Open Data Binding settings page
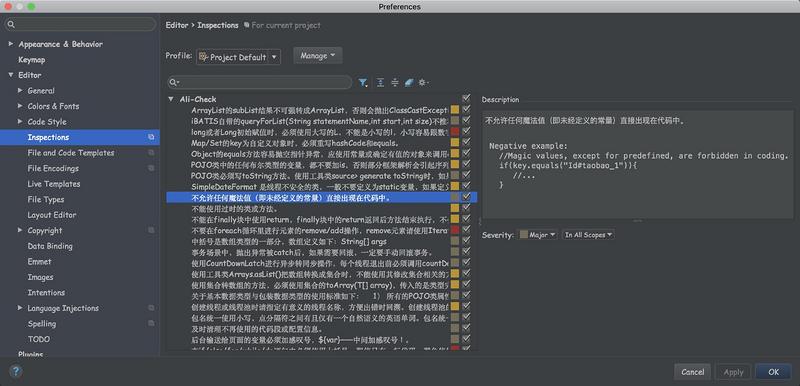 pyautogui.click(x=50, y=246)
